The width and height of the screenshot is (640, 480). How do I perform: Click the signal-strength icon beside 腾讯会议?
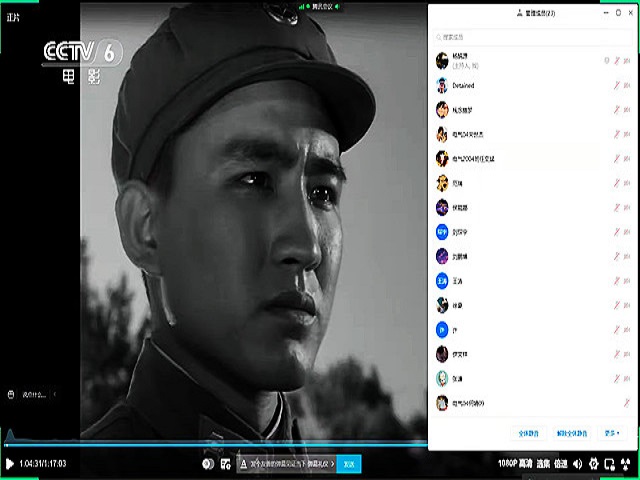tap(302, 7)
